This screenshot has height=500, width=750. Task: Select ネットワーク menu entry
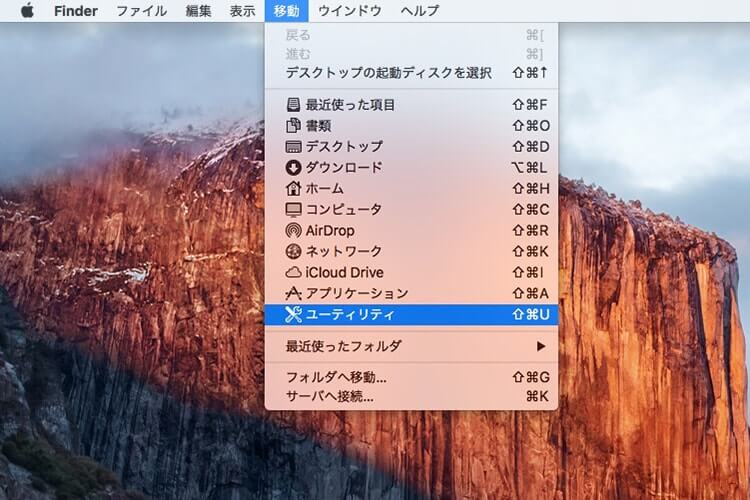(x=411, y=251)
